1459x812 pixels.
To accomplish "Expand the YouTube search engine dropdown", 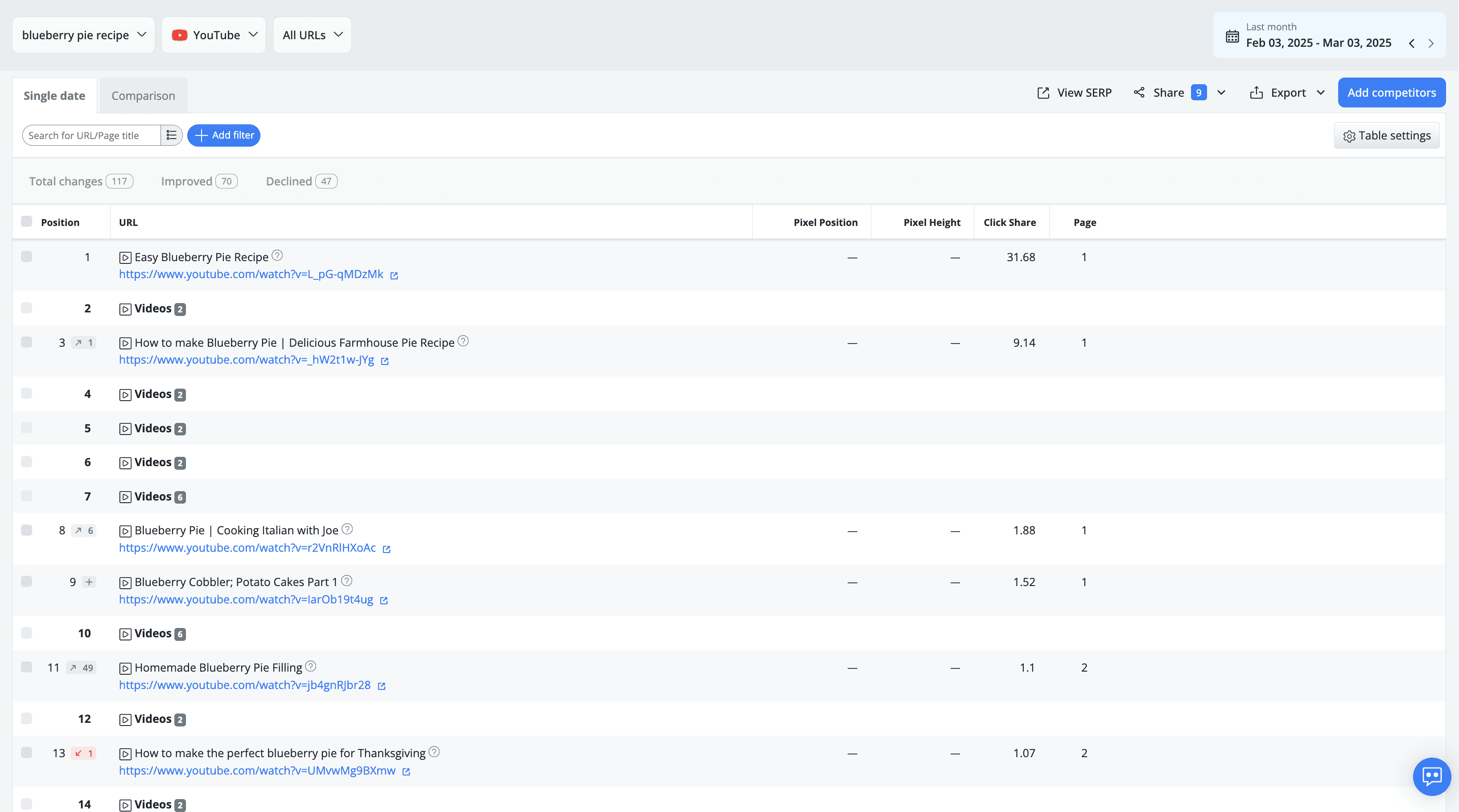I will click(214, 35).
